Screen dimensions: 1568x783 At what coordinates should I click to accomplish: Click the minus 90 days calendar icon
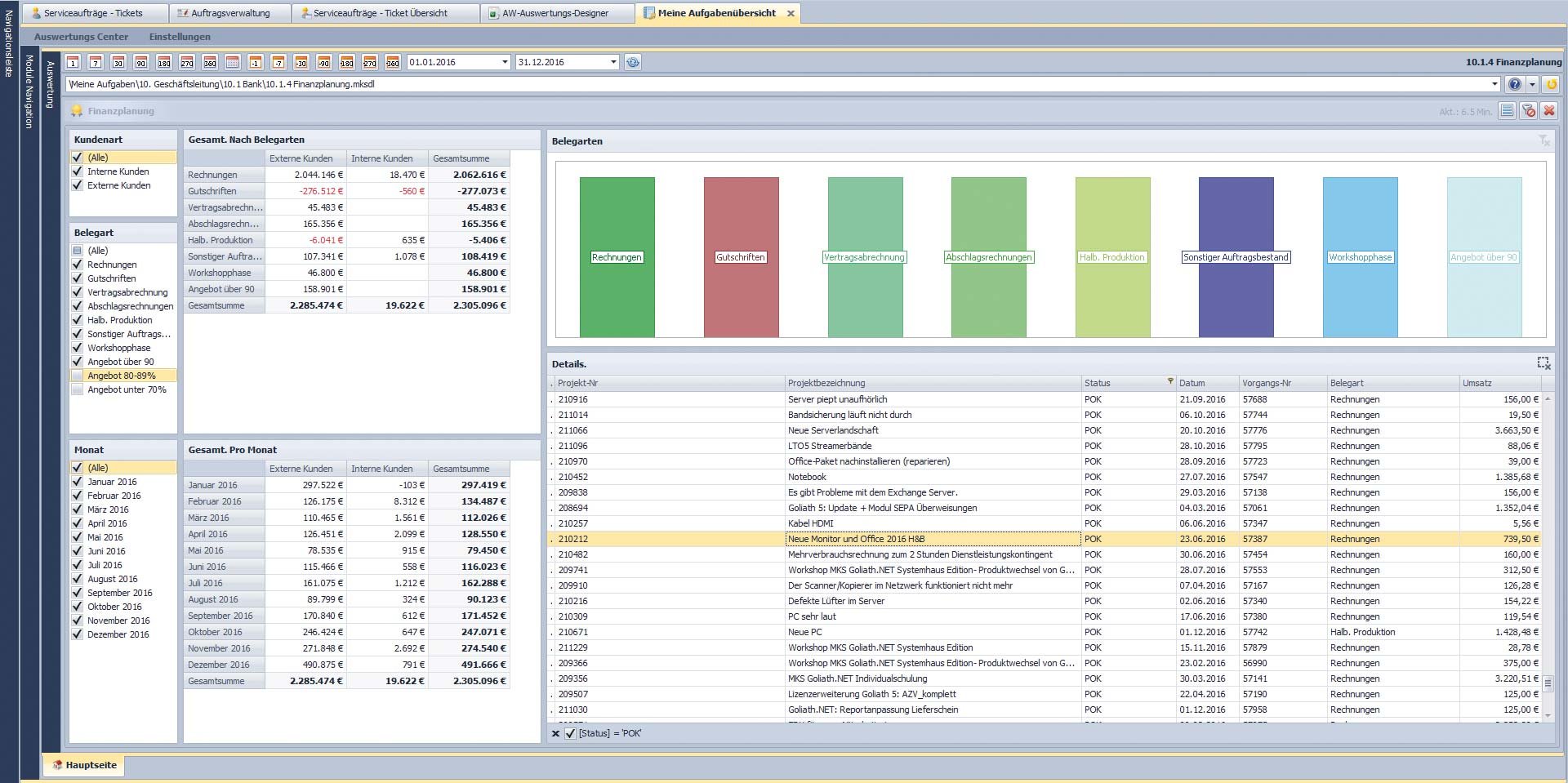pyautogui.click(x=324, y=62)
